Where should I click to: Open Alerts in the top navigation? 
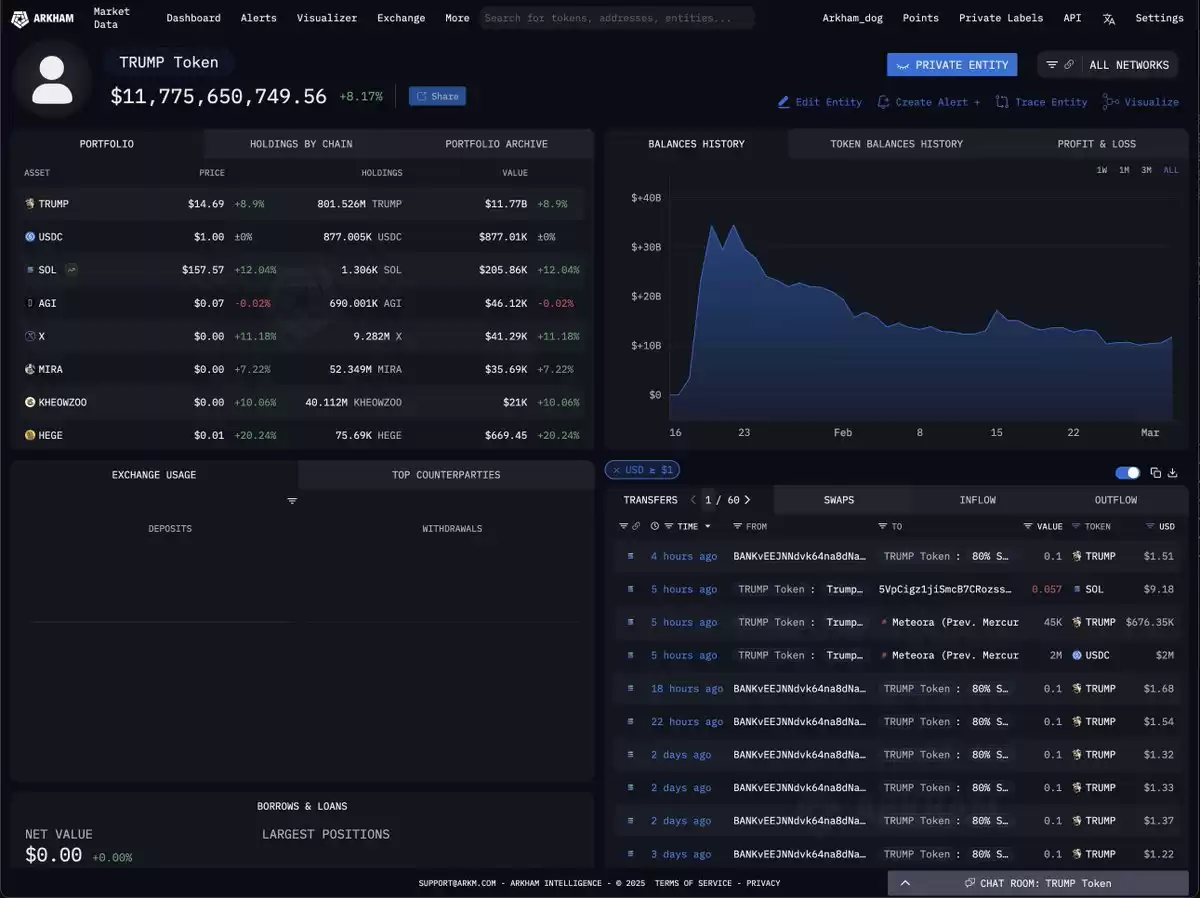259,18
